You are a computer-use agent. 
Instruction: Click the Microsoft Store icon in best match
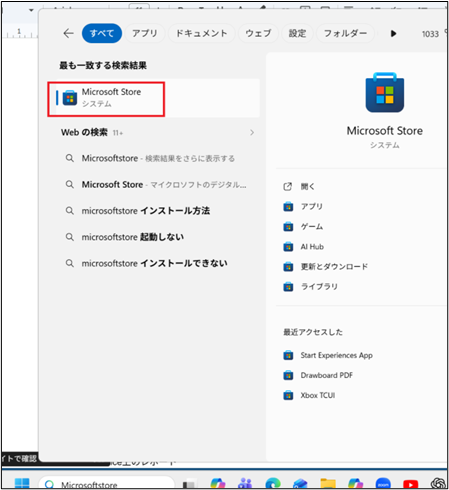70,98
